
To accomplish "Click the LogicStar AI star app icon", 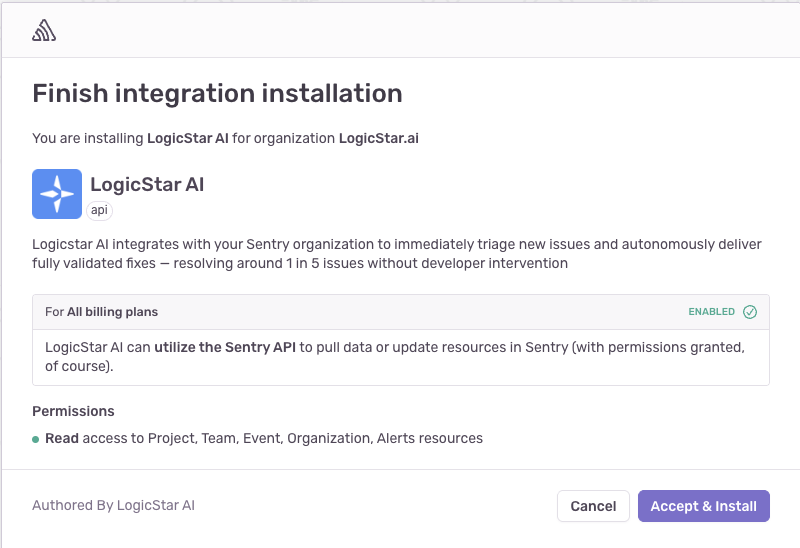I will 57,194.
